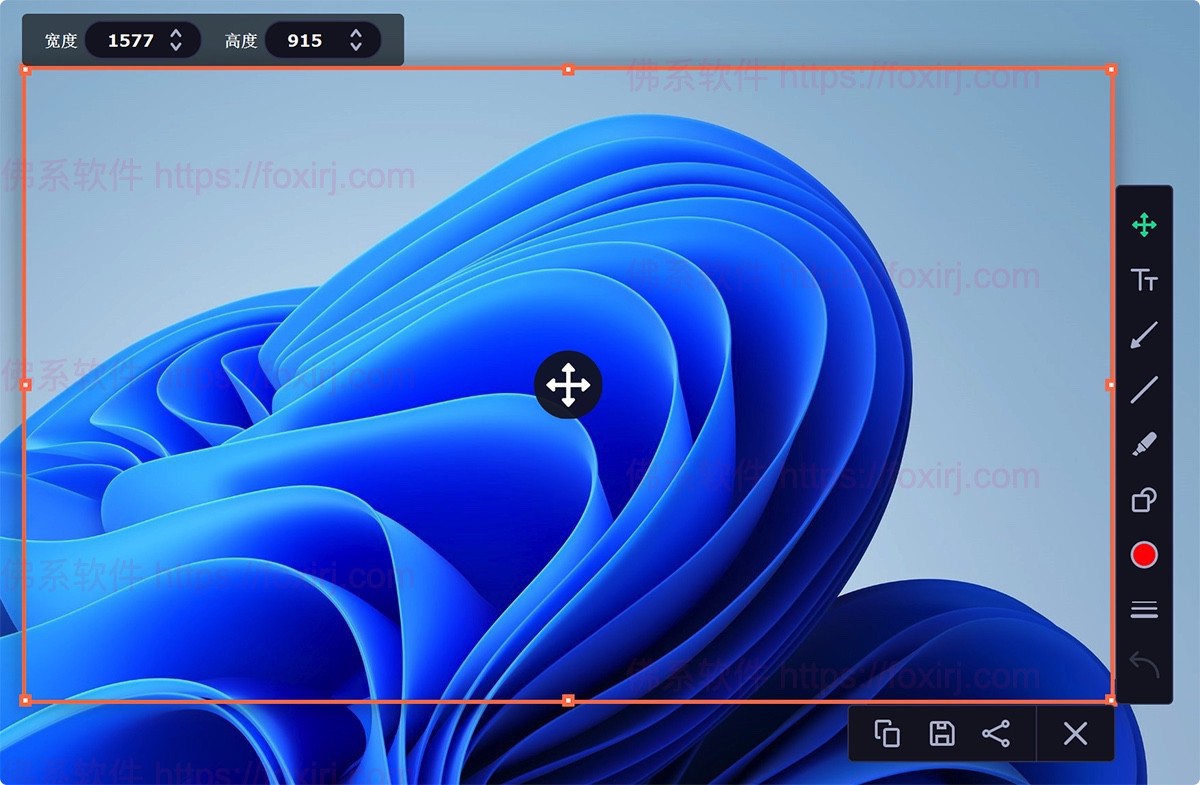Undo the last annotation
1200x785 pixels.
[1144, 664]
